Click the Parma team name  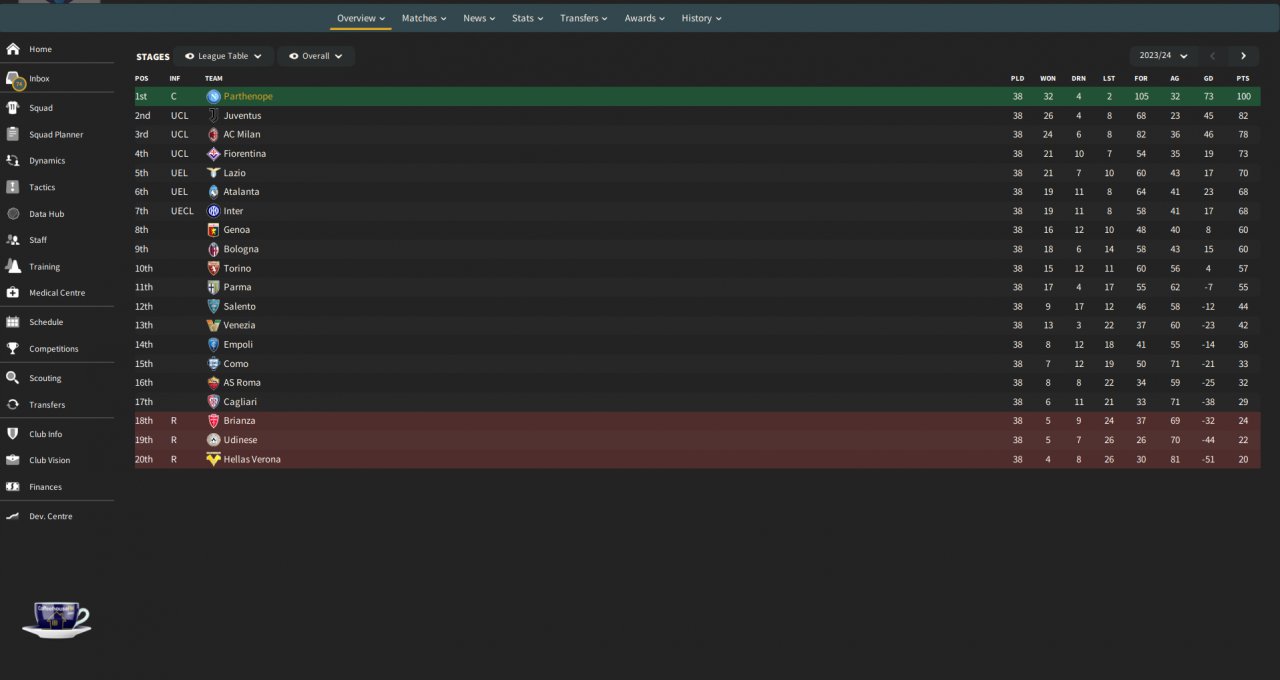click(238, 287)
